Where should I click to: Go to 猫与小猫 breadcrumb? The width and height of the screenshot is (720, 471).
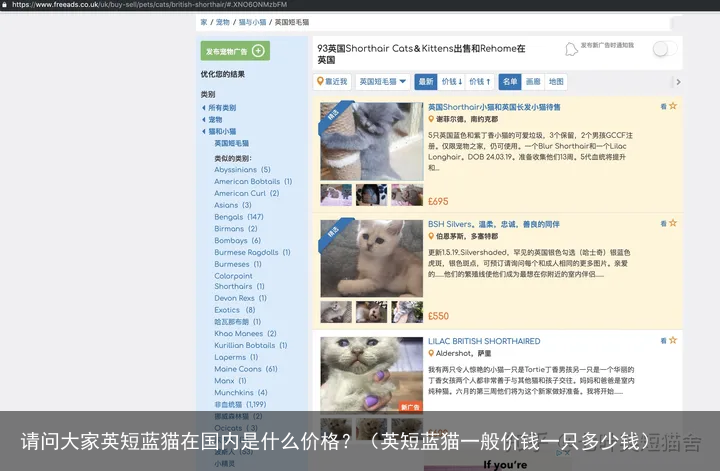pos(252,22)
